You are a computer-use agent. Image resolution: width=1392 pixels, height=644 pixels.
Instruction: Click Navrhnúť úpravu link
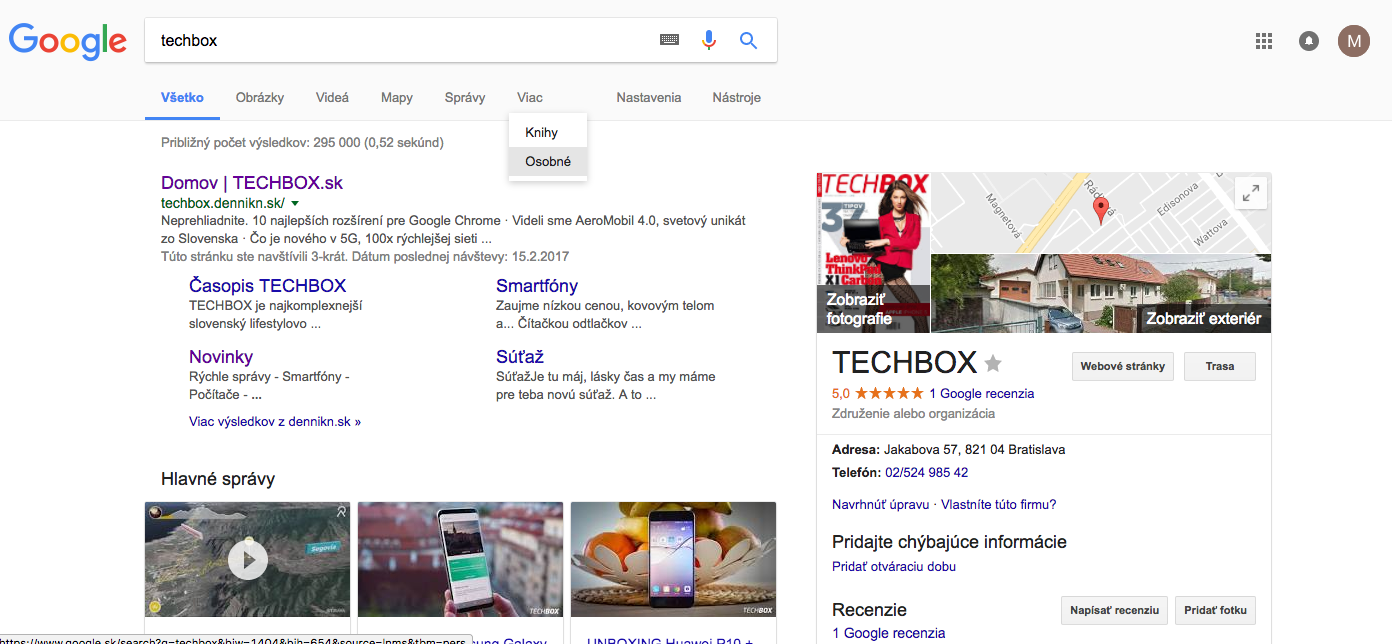881,505
